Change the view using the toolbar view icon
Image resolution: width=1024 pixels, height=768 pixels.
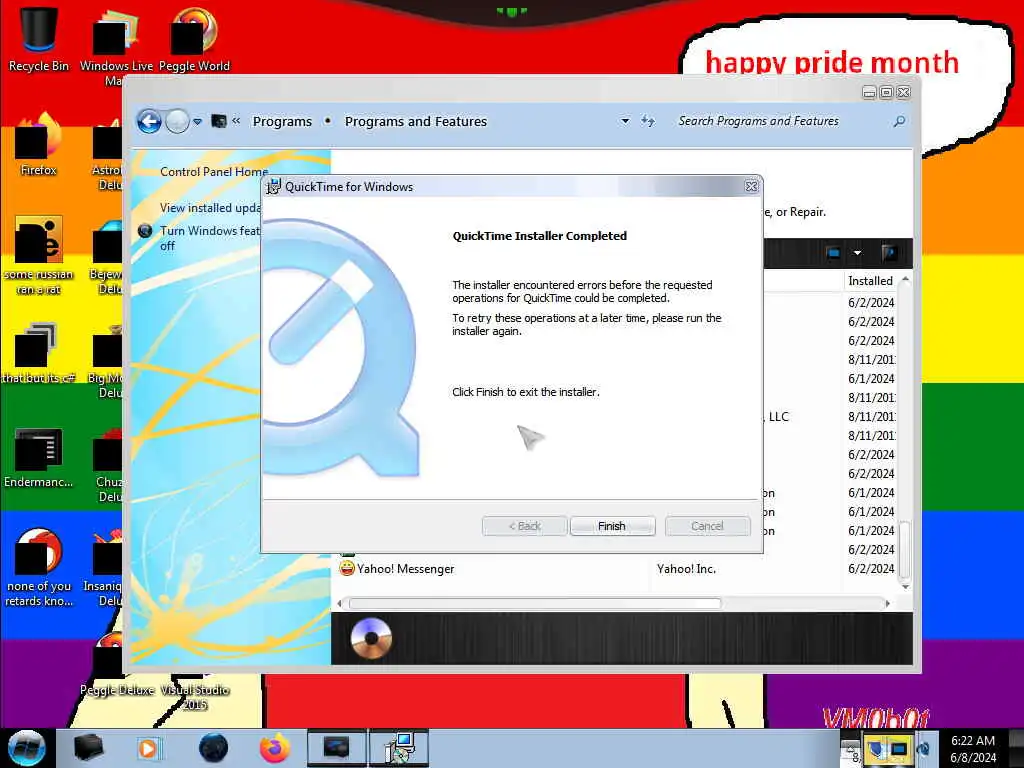833,253
